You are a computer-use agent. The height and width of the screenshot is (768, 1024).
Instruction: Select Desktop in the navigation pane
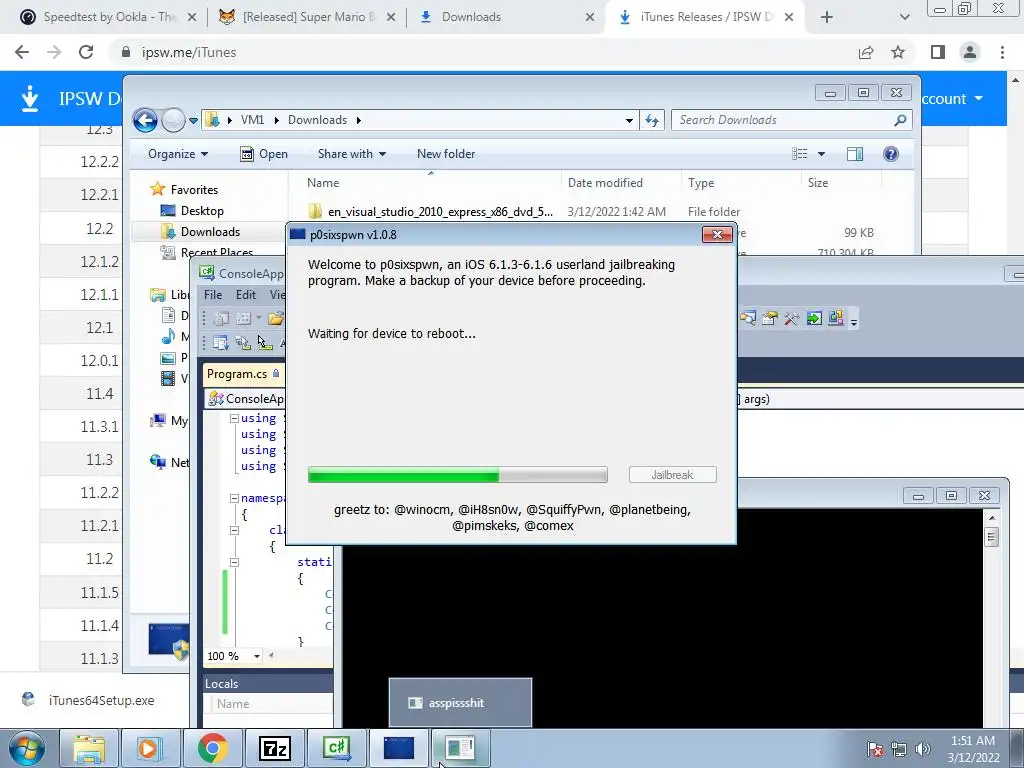[x=202, y=211]
